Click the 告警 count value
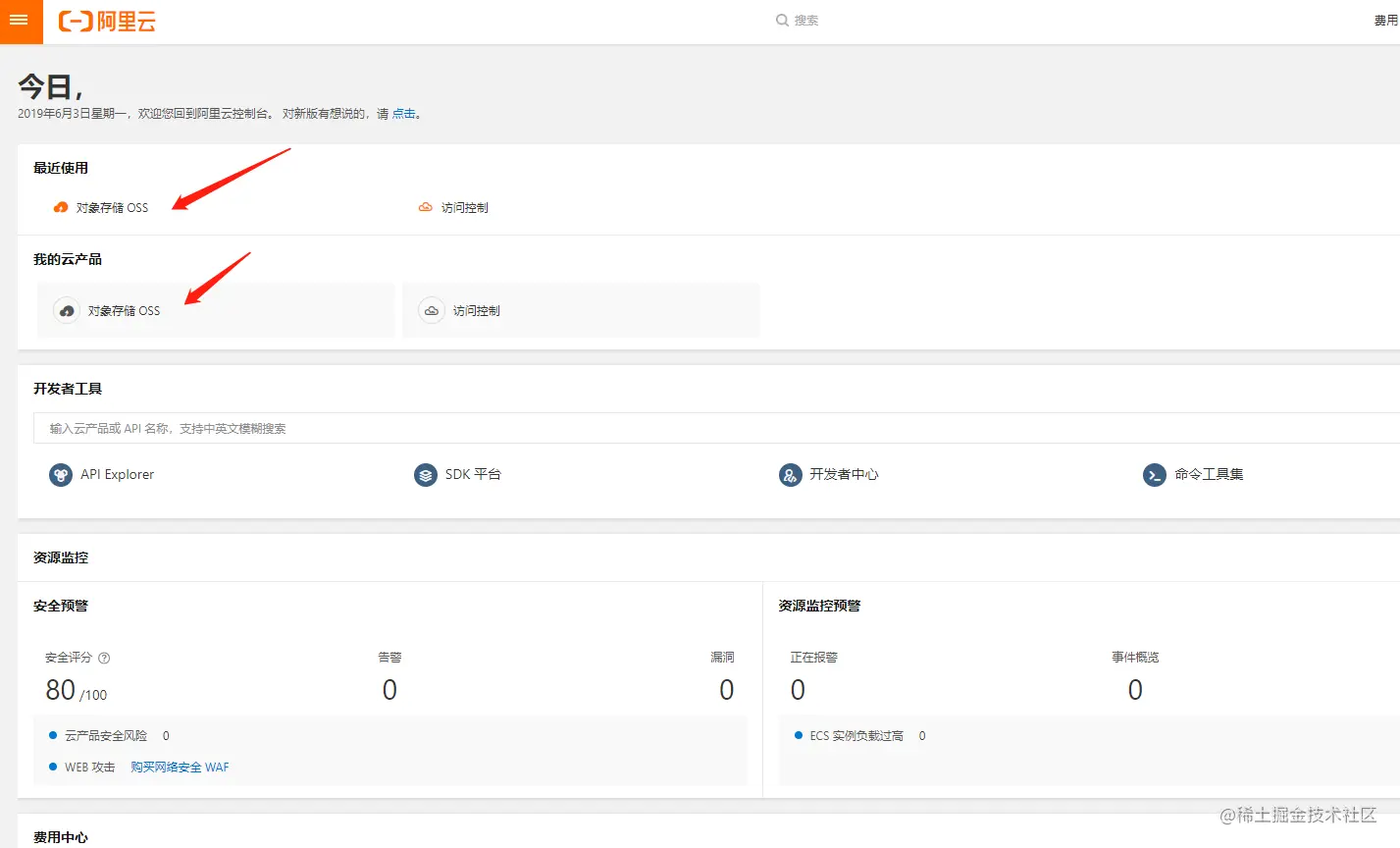The height and width of the screenshot is (848, 1400). tap(389, 690)
